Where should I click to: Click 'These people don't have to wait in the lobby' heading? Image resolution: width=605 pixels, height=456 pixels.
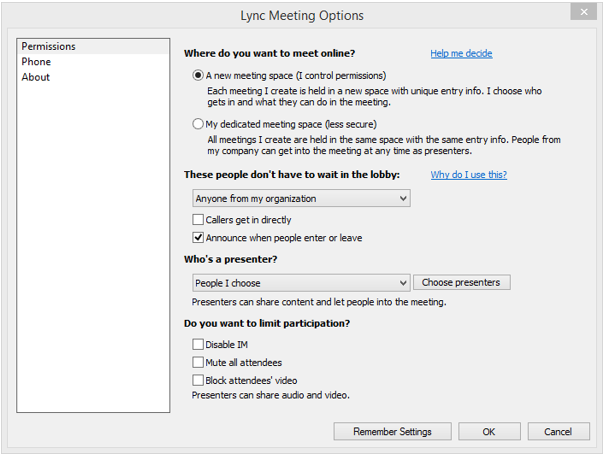pos(292,174)
